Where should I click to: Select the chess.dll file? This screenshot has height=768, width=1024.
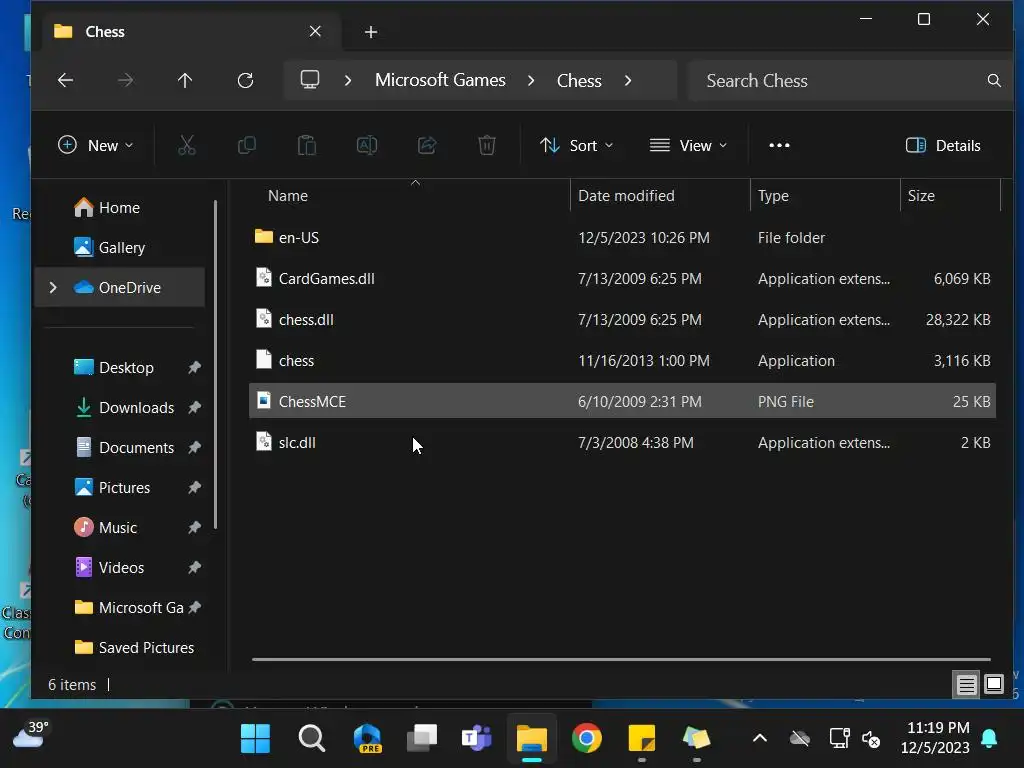tap(622, 320)
